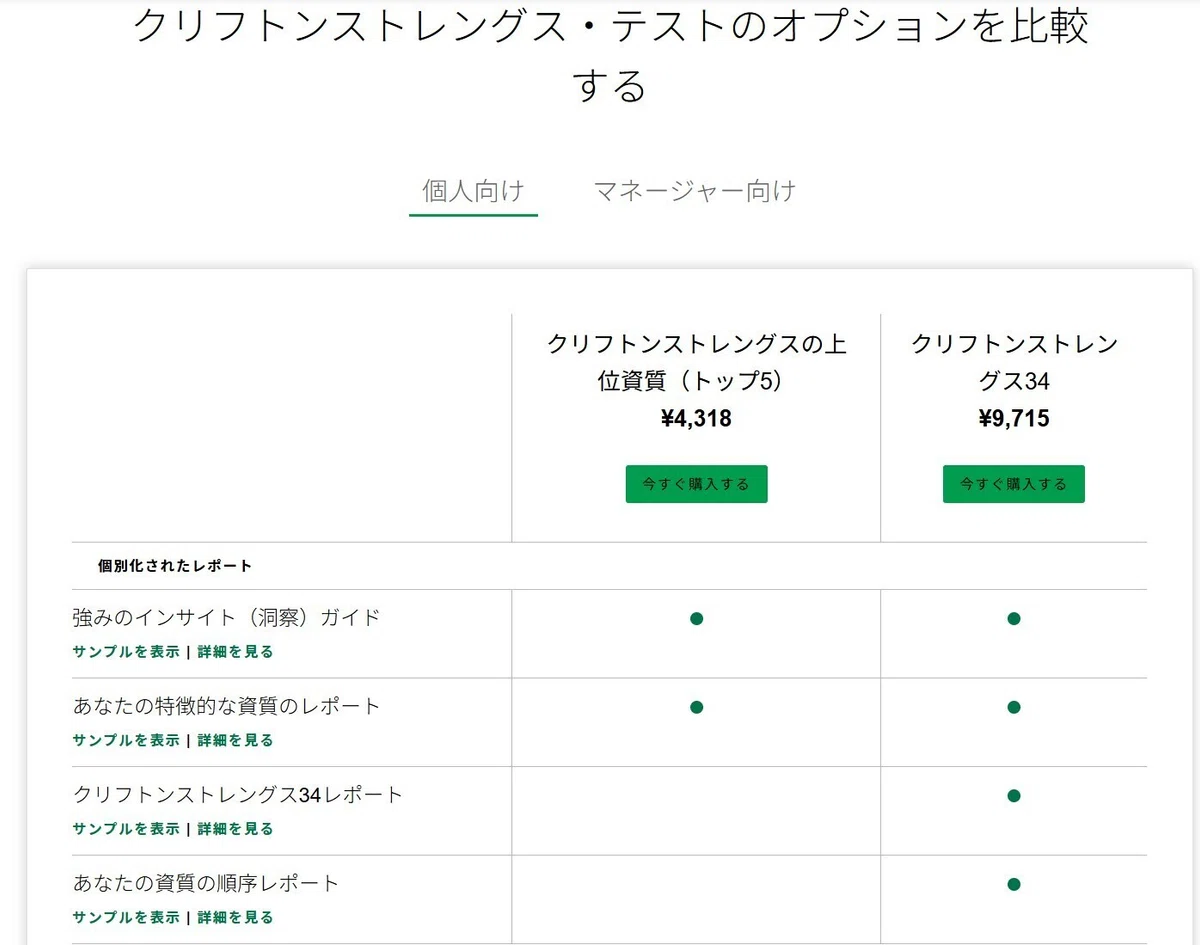
Task: Click the page heading クリフトンストレングス・テストのオプションを比較する
Action: (610, 55)
